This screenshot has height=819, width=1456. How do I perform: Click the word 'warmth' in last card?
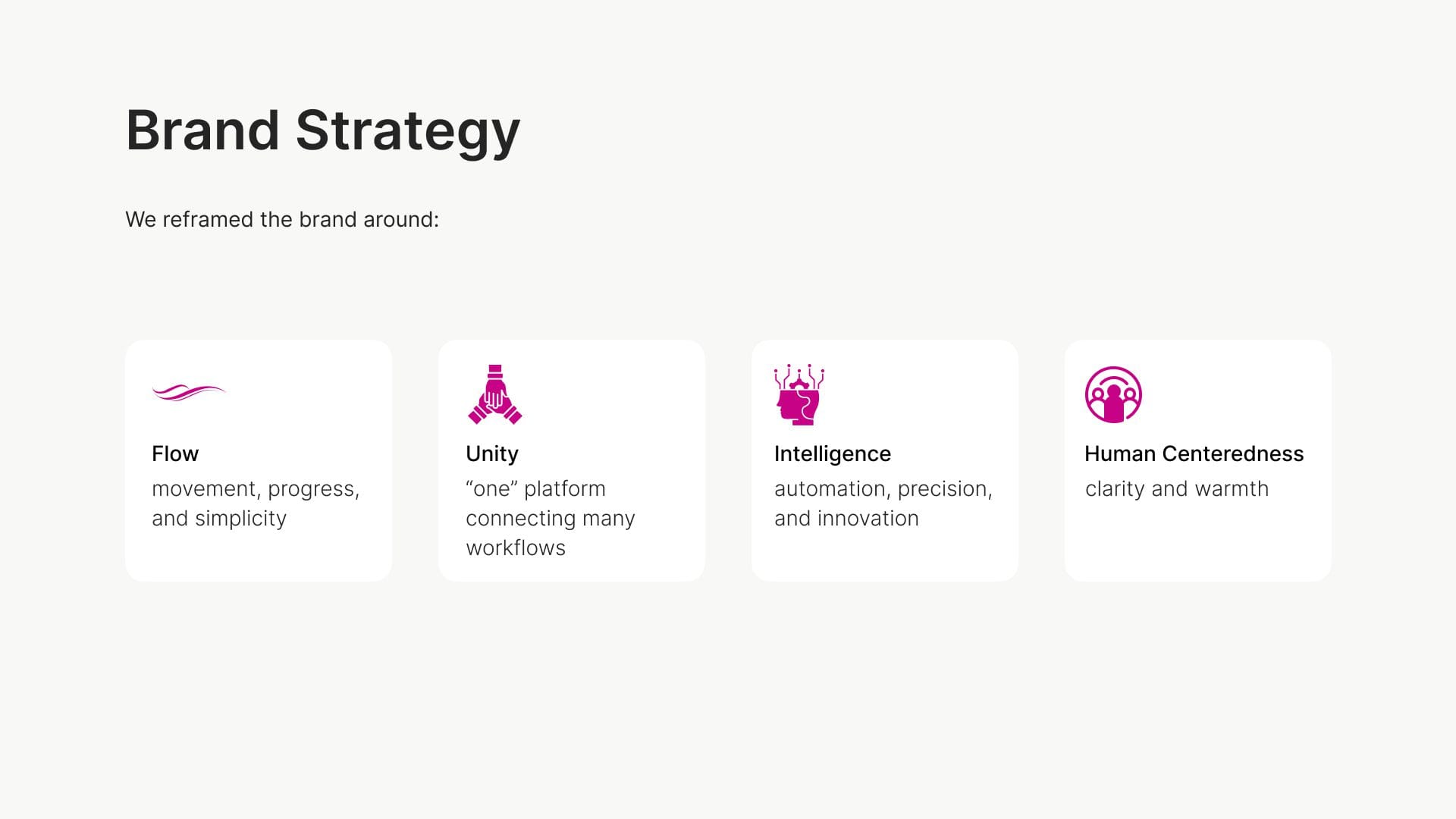[x=1231, y=489]
